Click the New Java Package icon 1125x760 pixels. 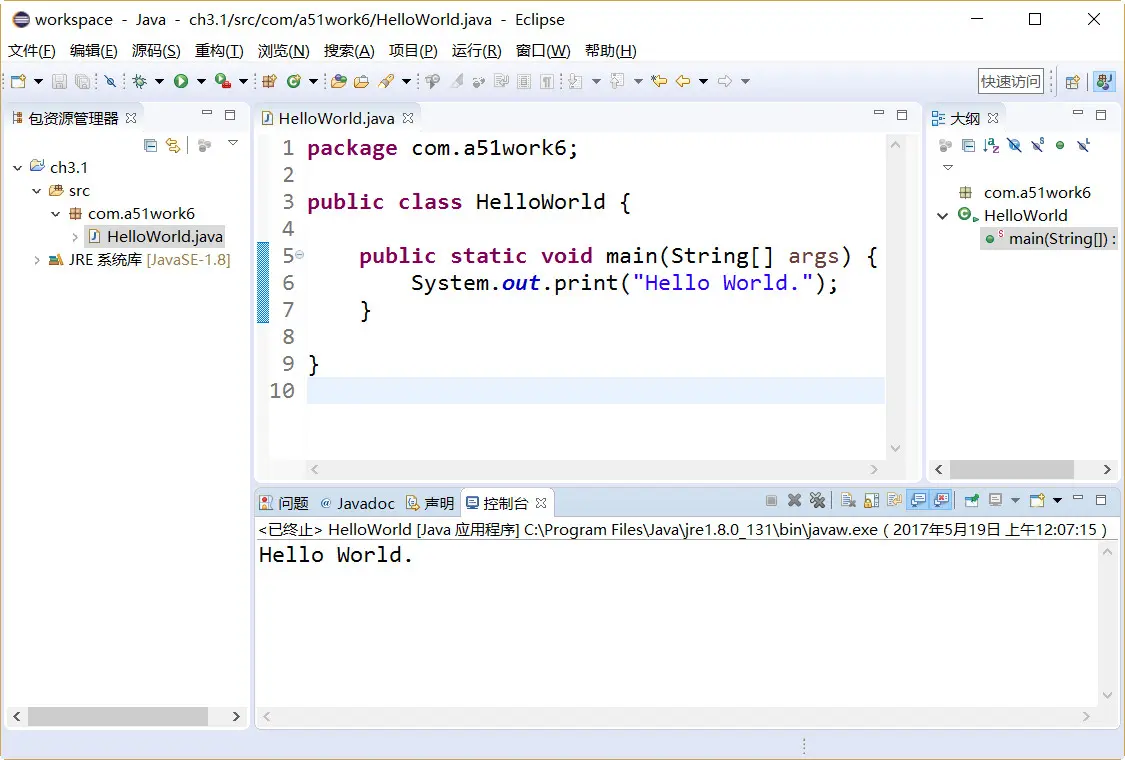[x=270, y=81]
